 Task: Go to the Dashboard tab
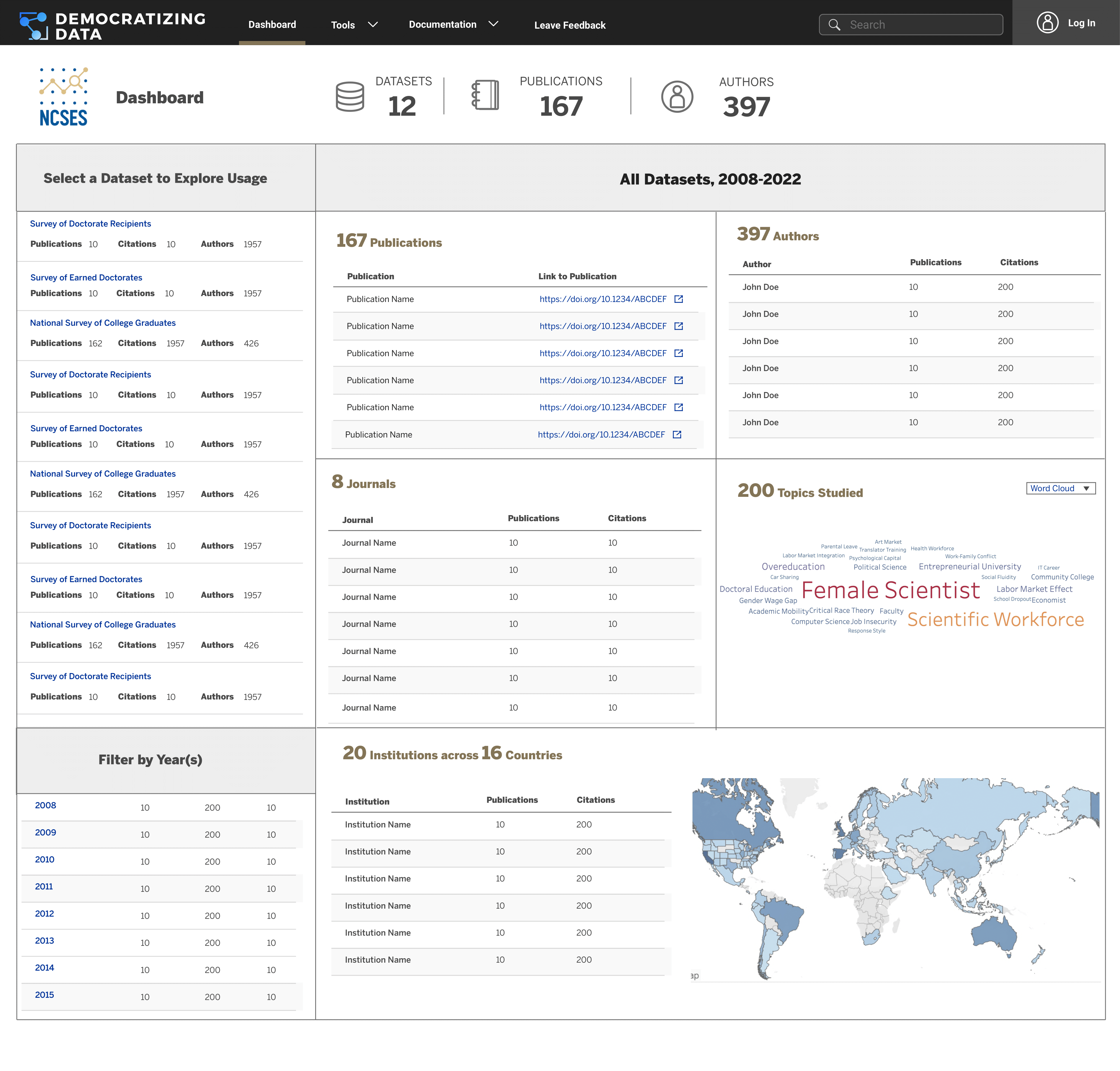[x=272, y=25]
